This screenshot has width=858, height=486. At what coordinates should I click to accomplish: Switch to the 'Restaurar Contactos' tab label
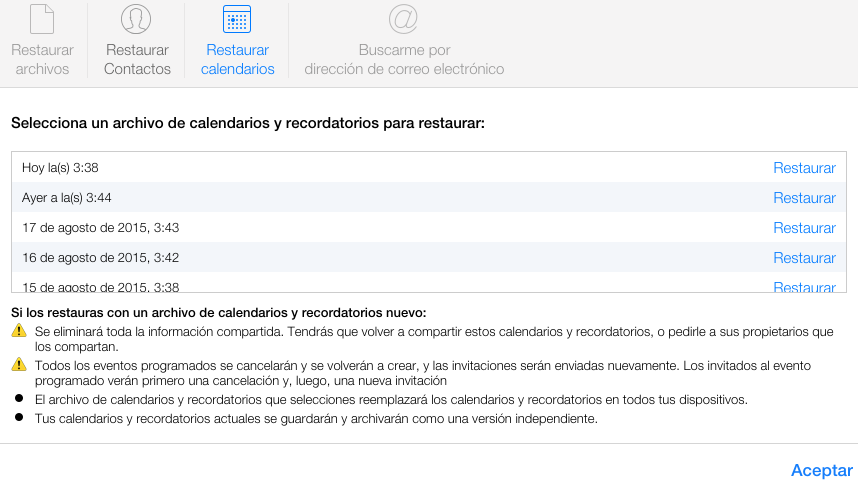pyautogui.click(x=137, y=60)
